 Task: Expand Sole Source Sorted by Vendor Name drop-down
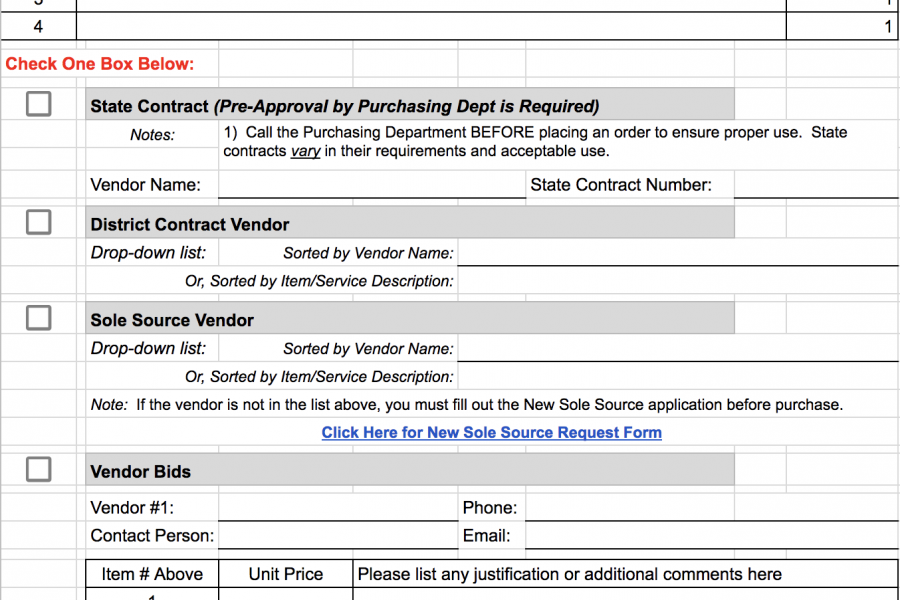[678, 348]
